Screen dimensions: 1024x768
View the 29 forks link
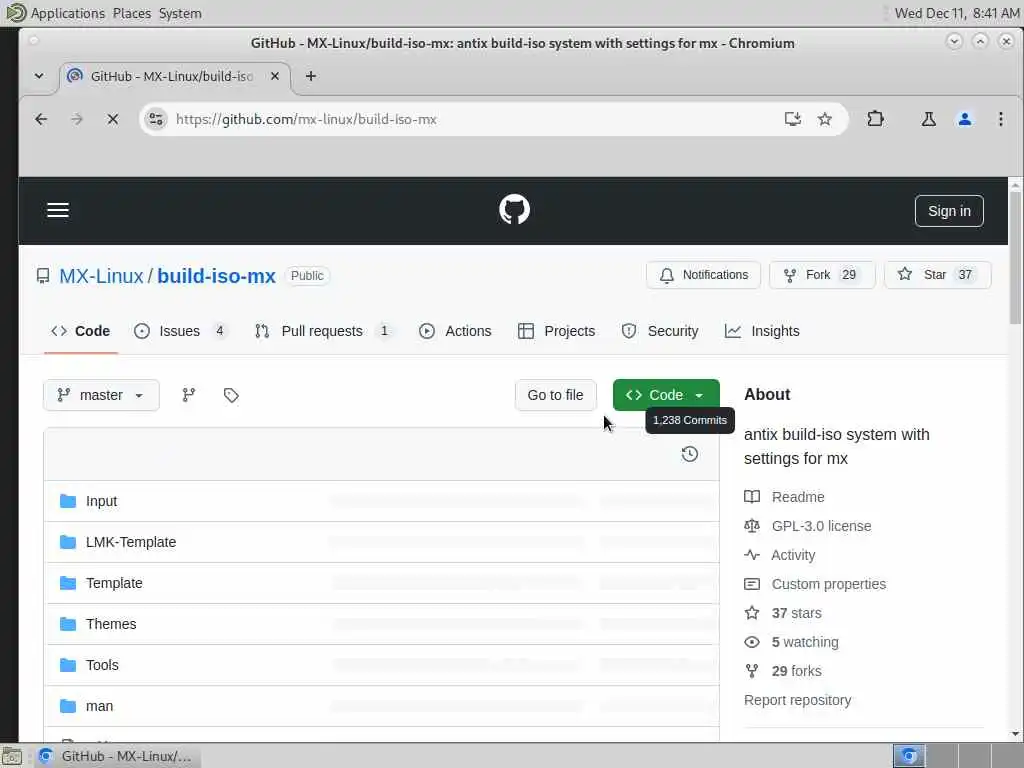(796, 671)
